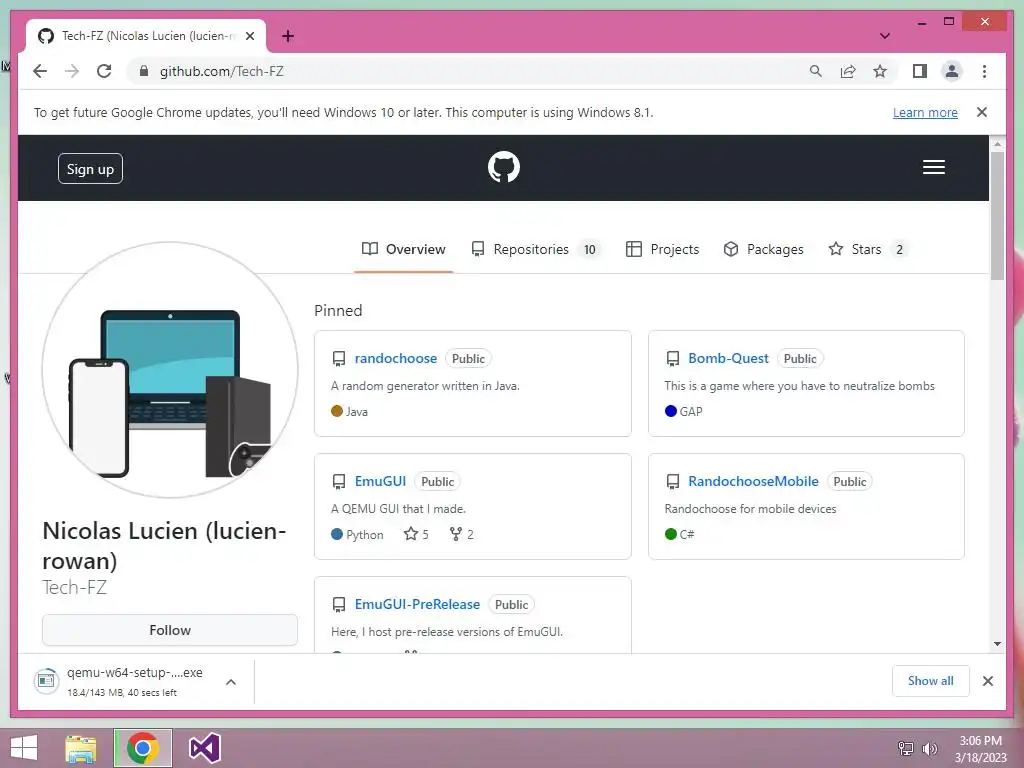Open the volume tray icon
This screenshot has height=768, width=1024.
click(929, 748)
